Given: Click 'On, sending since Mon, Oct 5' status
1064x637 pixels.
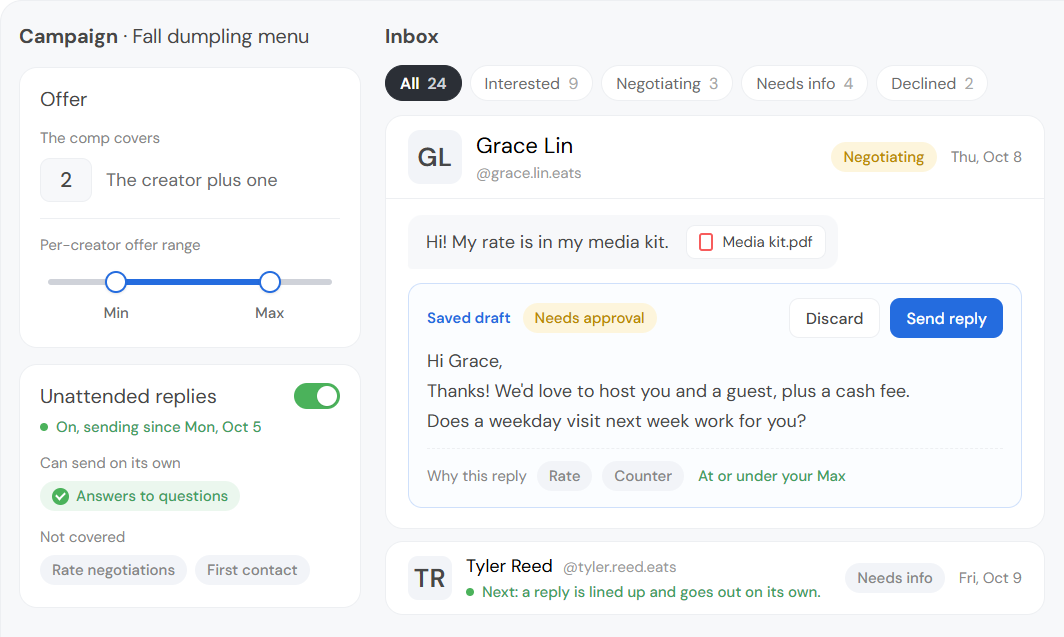Looking at the screenshot, I should point(158,427).
